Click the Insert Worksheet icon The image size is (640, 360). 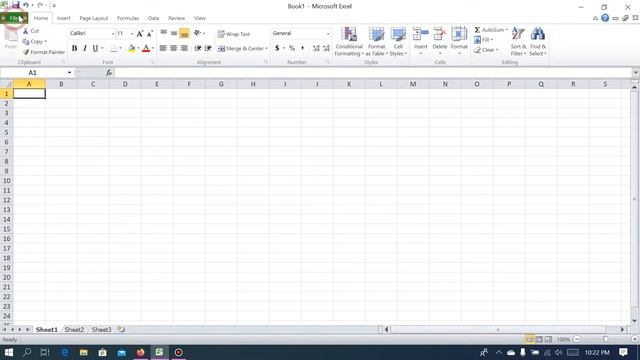pyautogui.click(x=121, y=329)
